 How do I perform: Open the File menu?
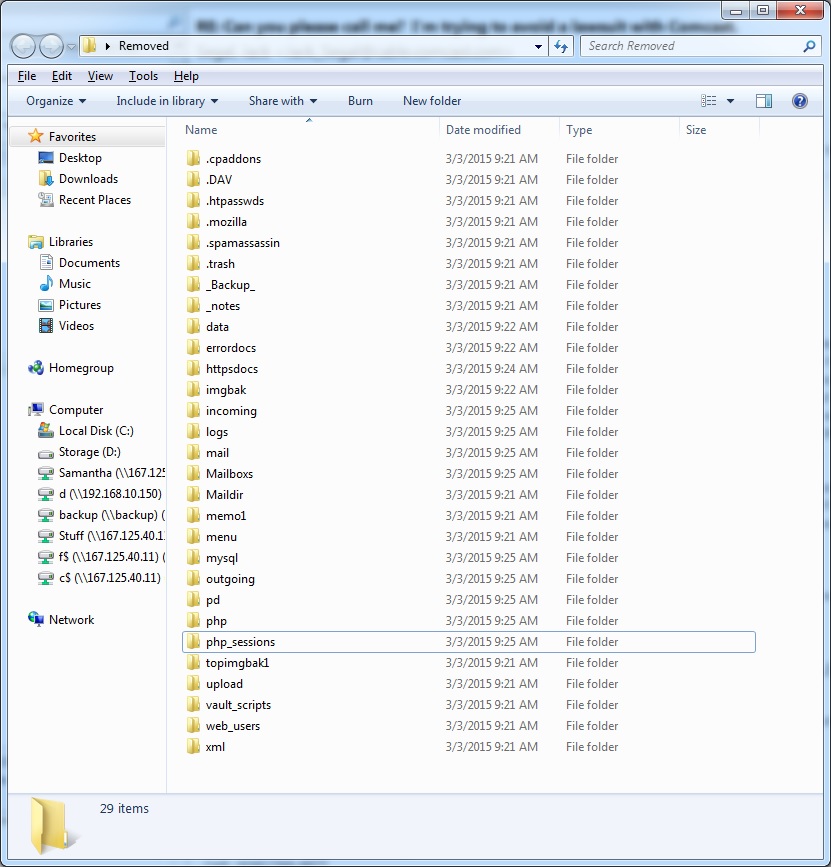click(x=27, y=76)
